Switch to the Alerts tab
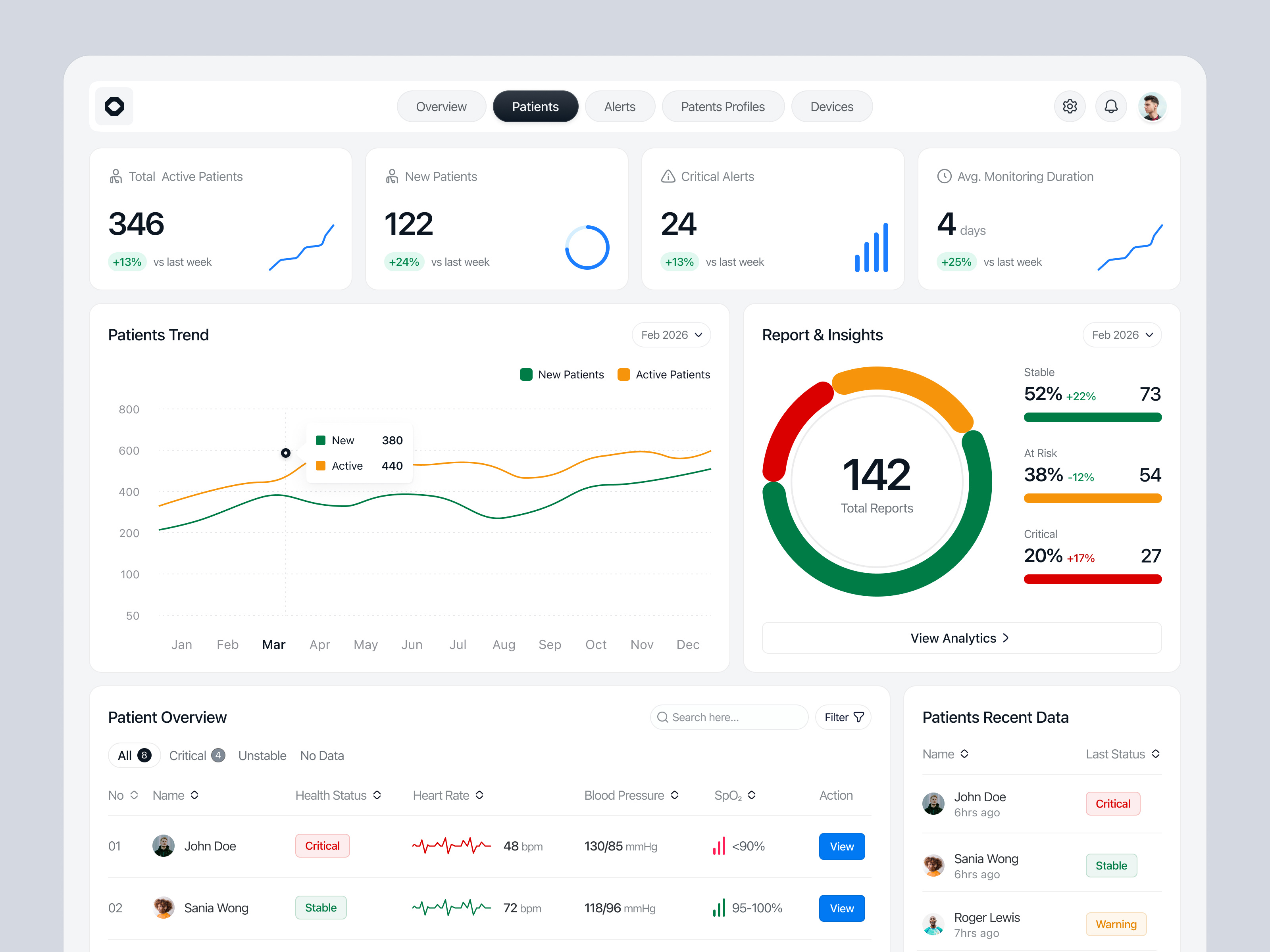 pos(620,106)
